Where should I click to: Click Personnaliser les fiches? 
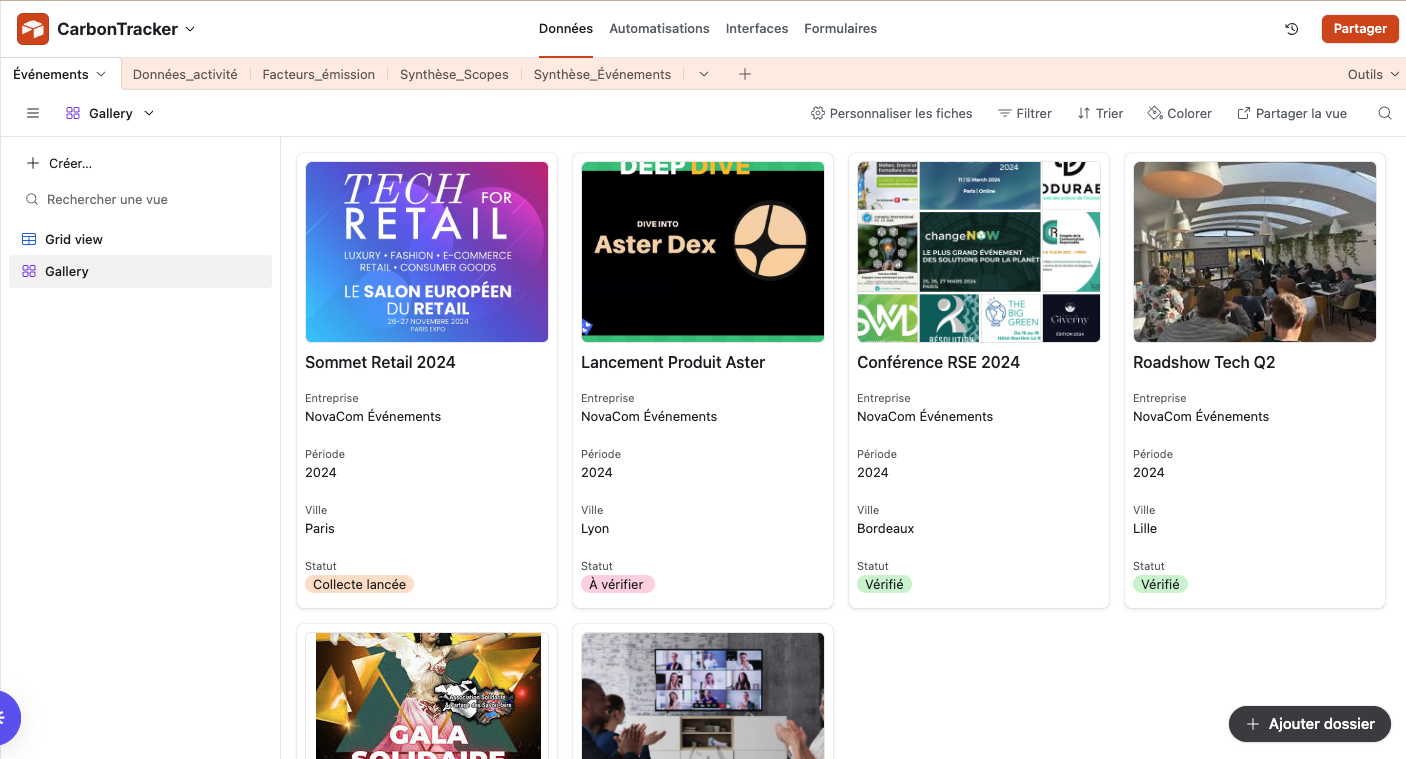pyautogui.click(x=891, y=113)
